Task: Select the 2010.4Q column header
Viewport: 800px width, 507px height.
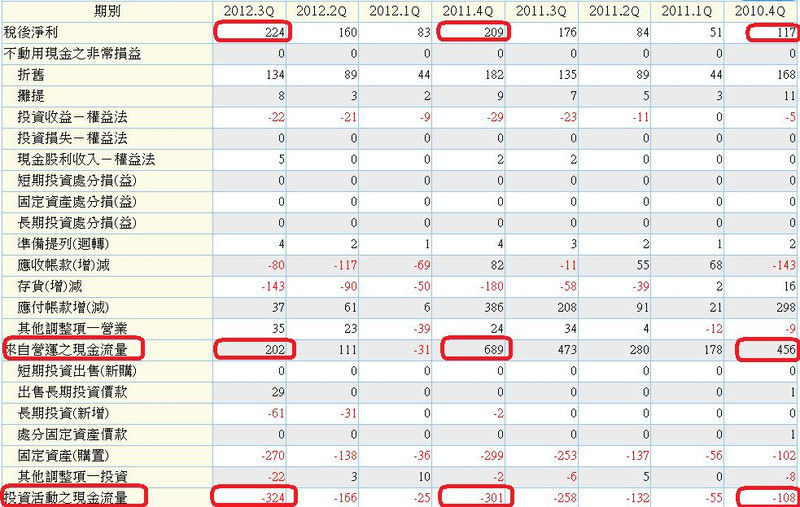Action: (x=760, y=11)
